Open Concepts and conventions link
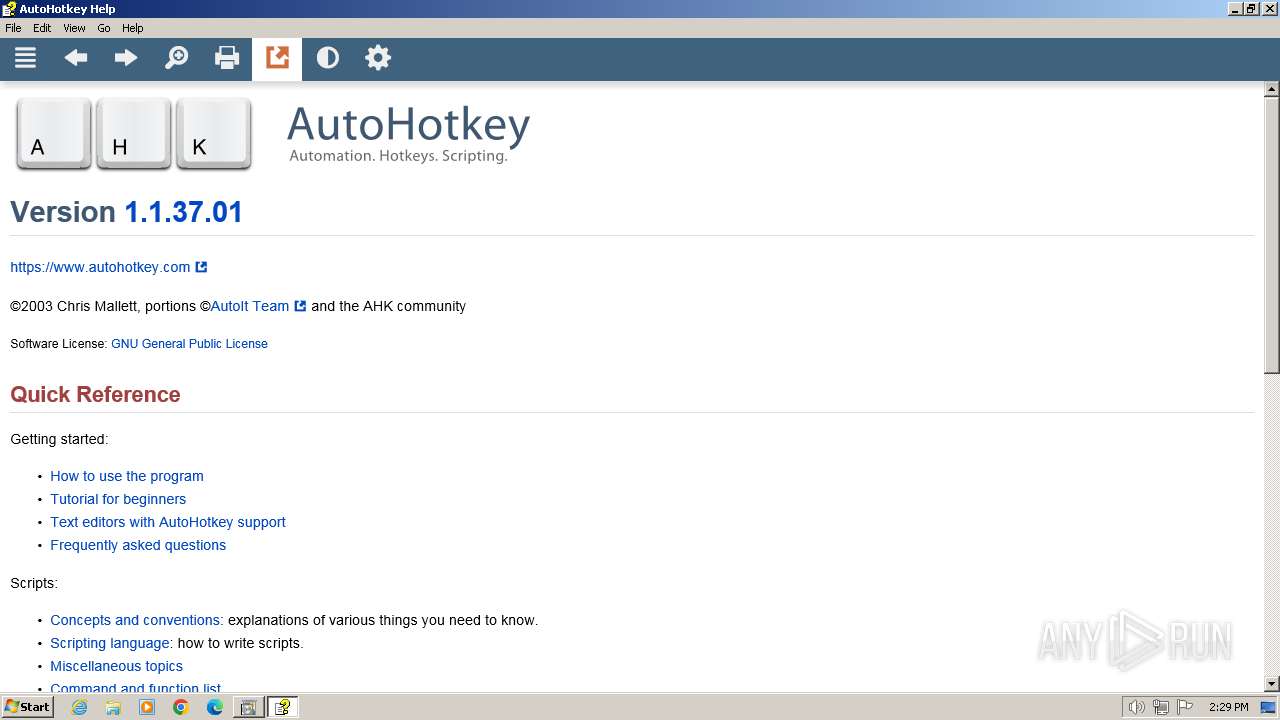Screen dimensions: 1280x720 pyautogui.click(x=137, y=620)
